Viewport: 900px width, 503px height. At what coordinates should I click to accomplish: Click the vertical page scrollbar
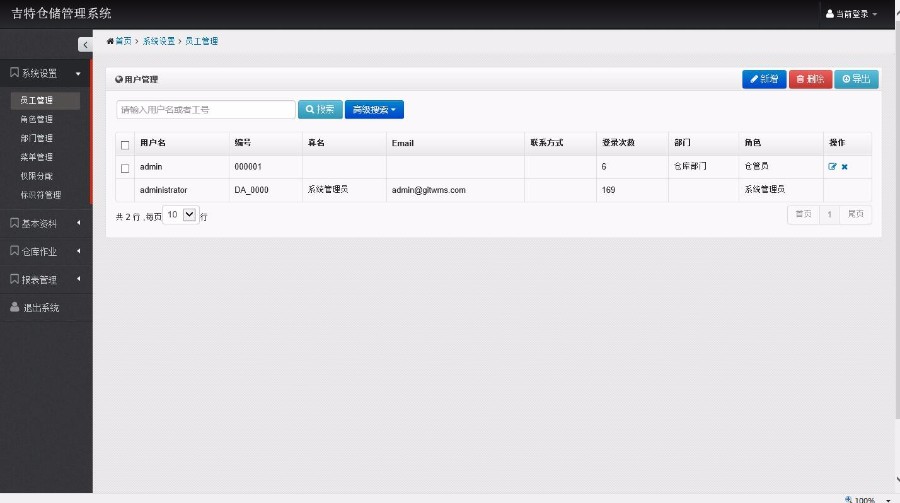pyautogui.click(x=897, y=218)
